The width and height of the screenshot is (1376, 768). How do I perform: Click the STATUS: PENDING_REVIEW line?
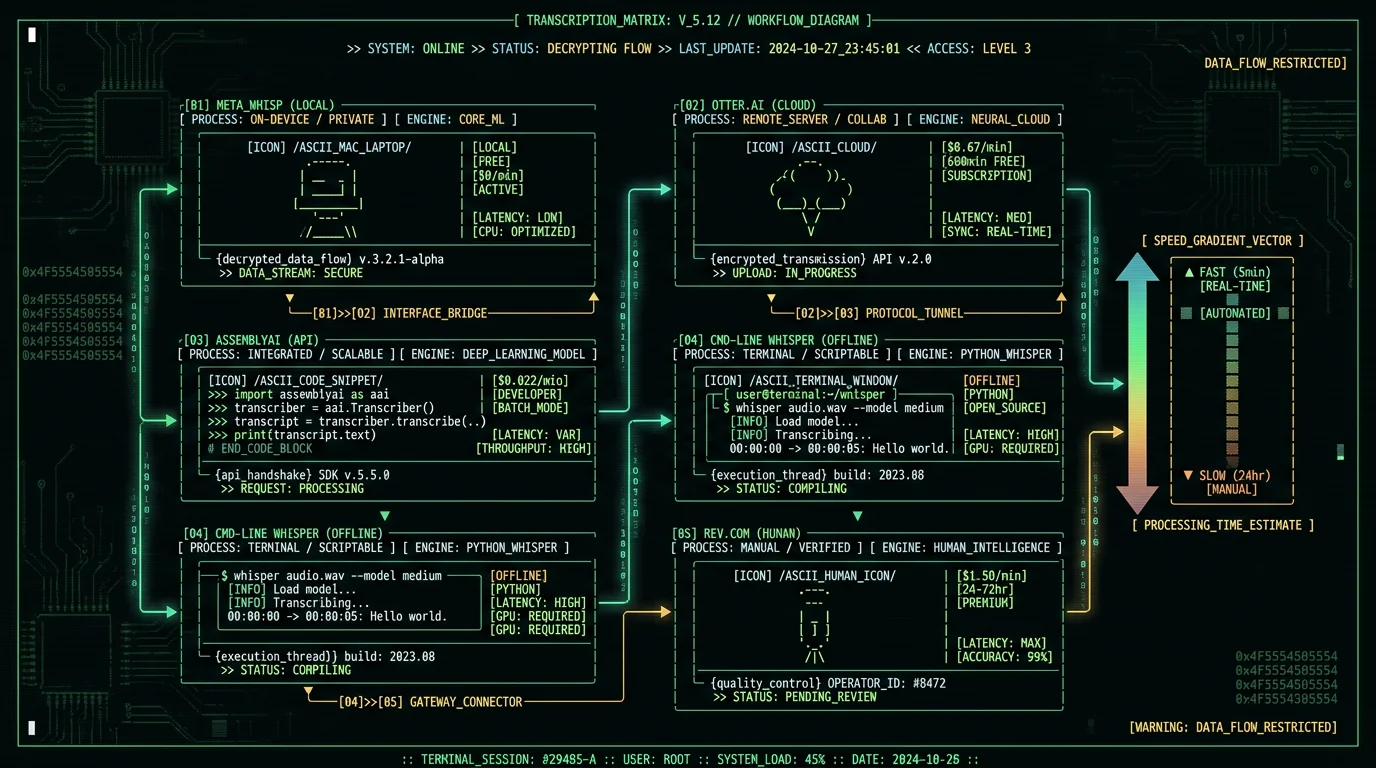(x=795, y=697)
